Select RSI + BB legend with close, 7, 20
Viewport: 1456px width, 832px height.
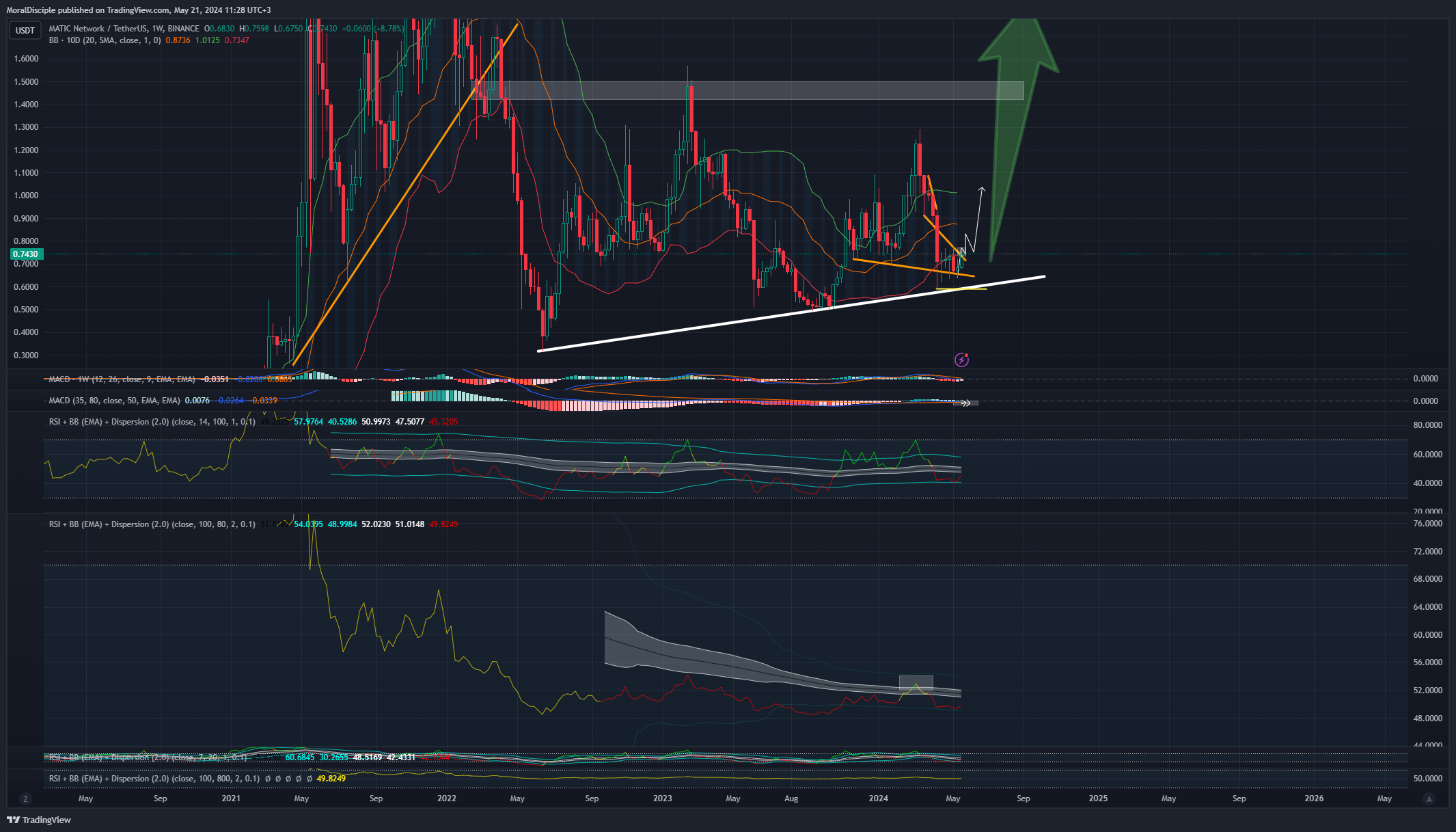pos(148,757)
